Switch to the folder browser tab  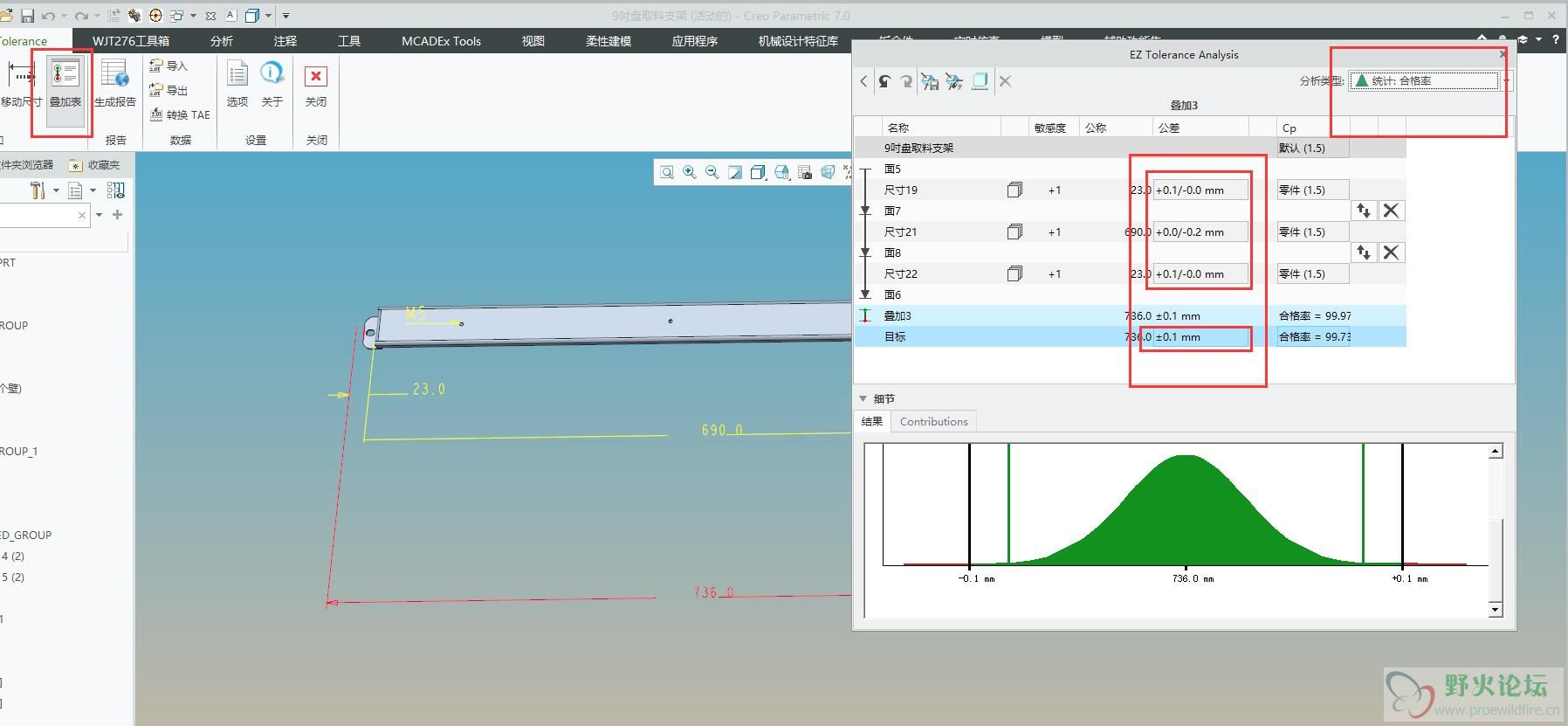27,164
